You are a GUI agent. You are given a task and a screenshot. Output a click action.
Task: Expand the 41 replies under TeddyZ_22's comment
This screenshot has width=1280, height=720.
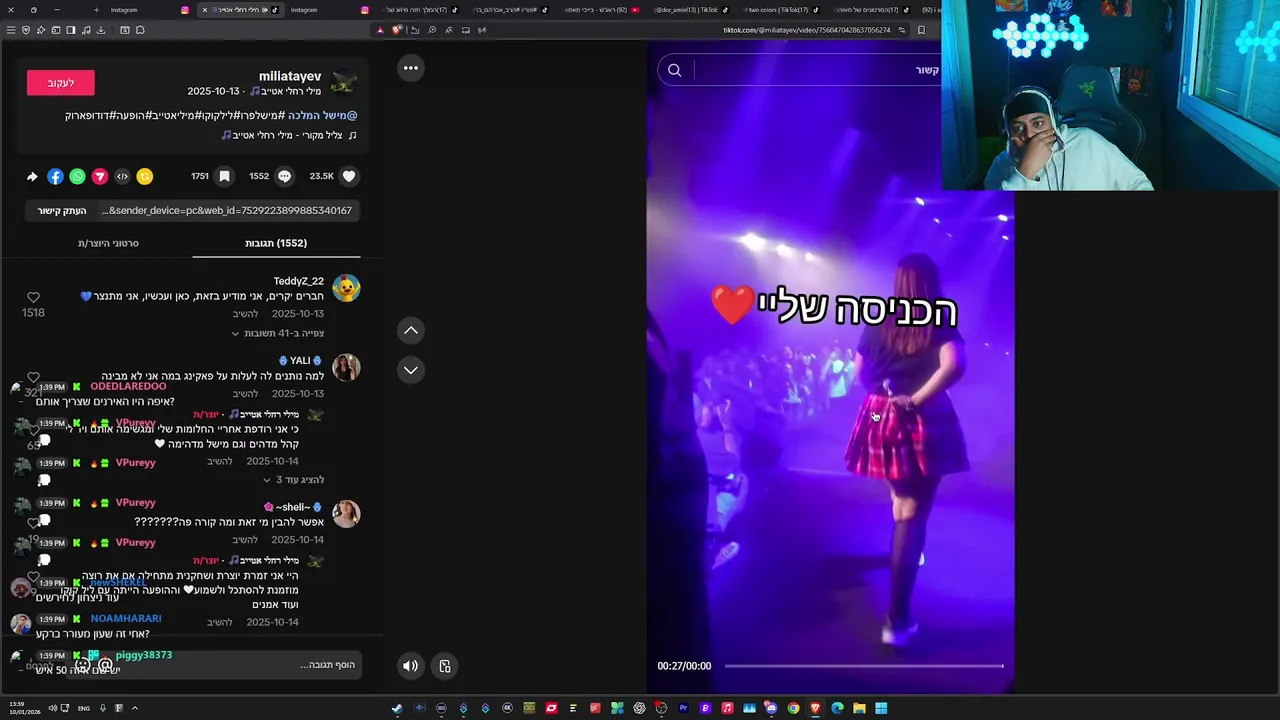click(278, 333)
